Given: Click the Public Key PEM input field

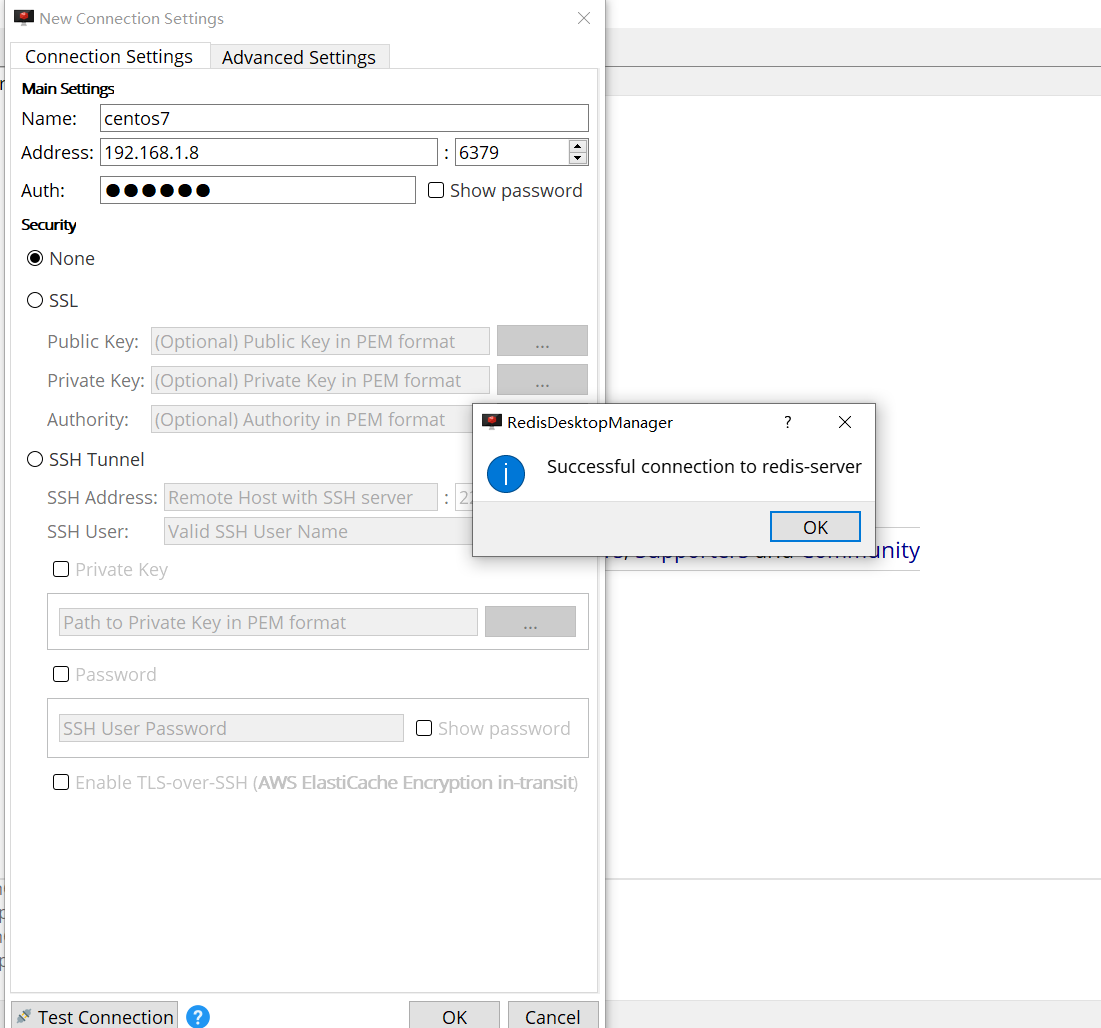Looking at the screenshot, I should click(x=320, y=341).
